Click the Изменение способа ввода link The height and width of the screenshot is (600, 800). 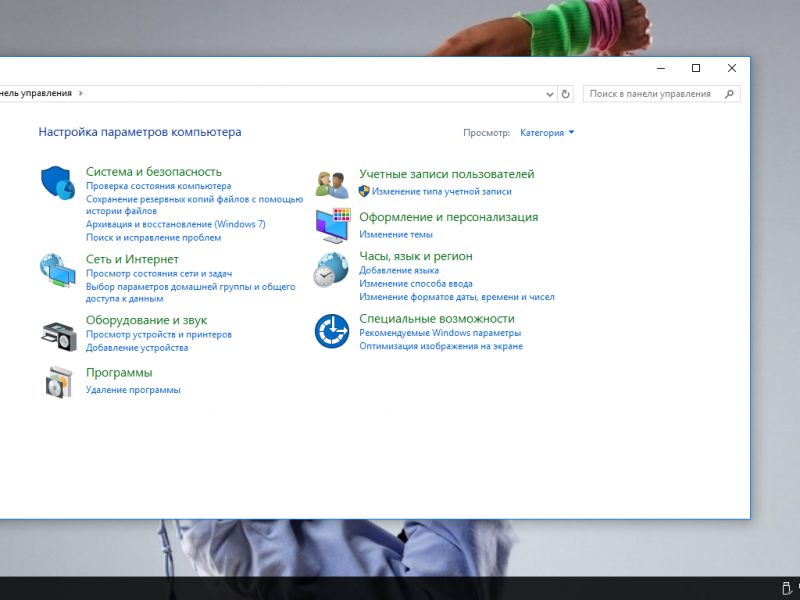tap(416, 284)
